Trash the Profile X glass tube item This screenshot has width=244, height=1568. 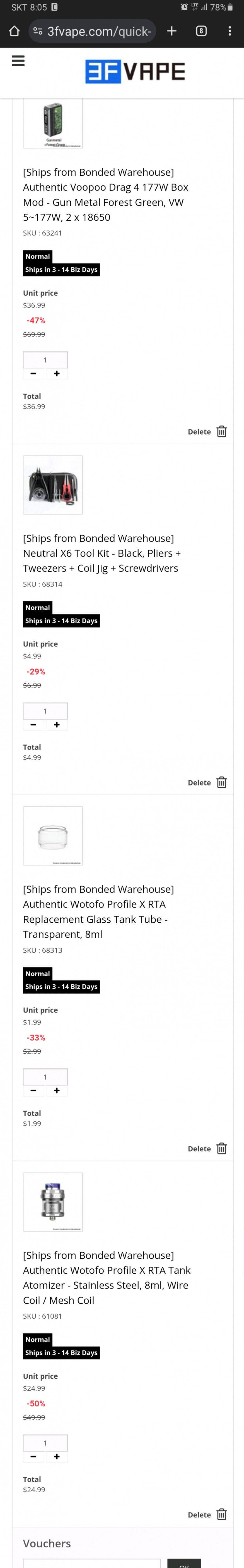(221, 1149)
